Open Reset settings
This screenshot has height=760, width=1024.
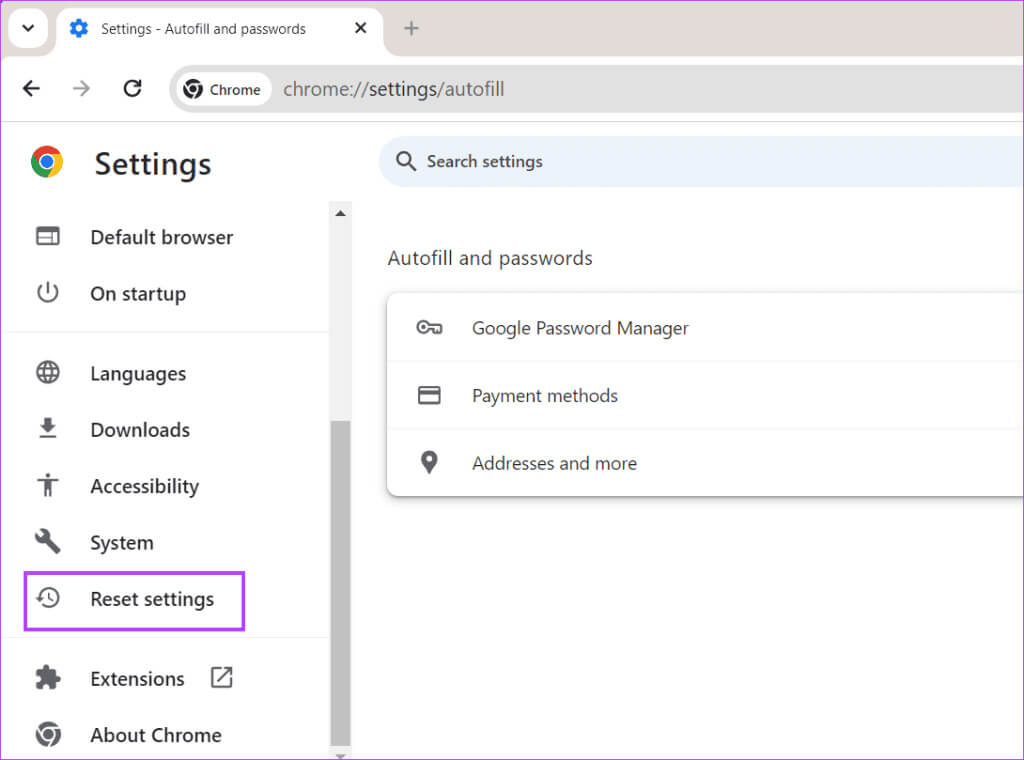pyautogui.click(x=134, y=601)
